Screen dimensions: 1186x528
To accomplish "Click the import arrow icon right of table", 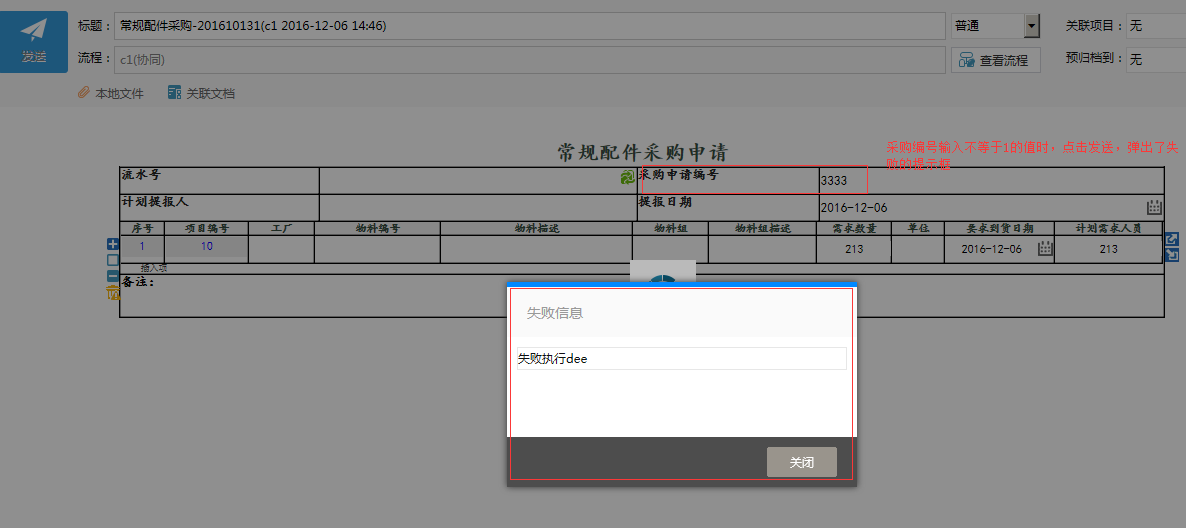I will coord(1171,255).
